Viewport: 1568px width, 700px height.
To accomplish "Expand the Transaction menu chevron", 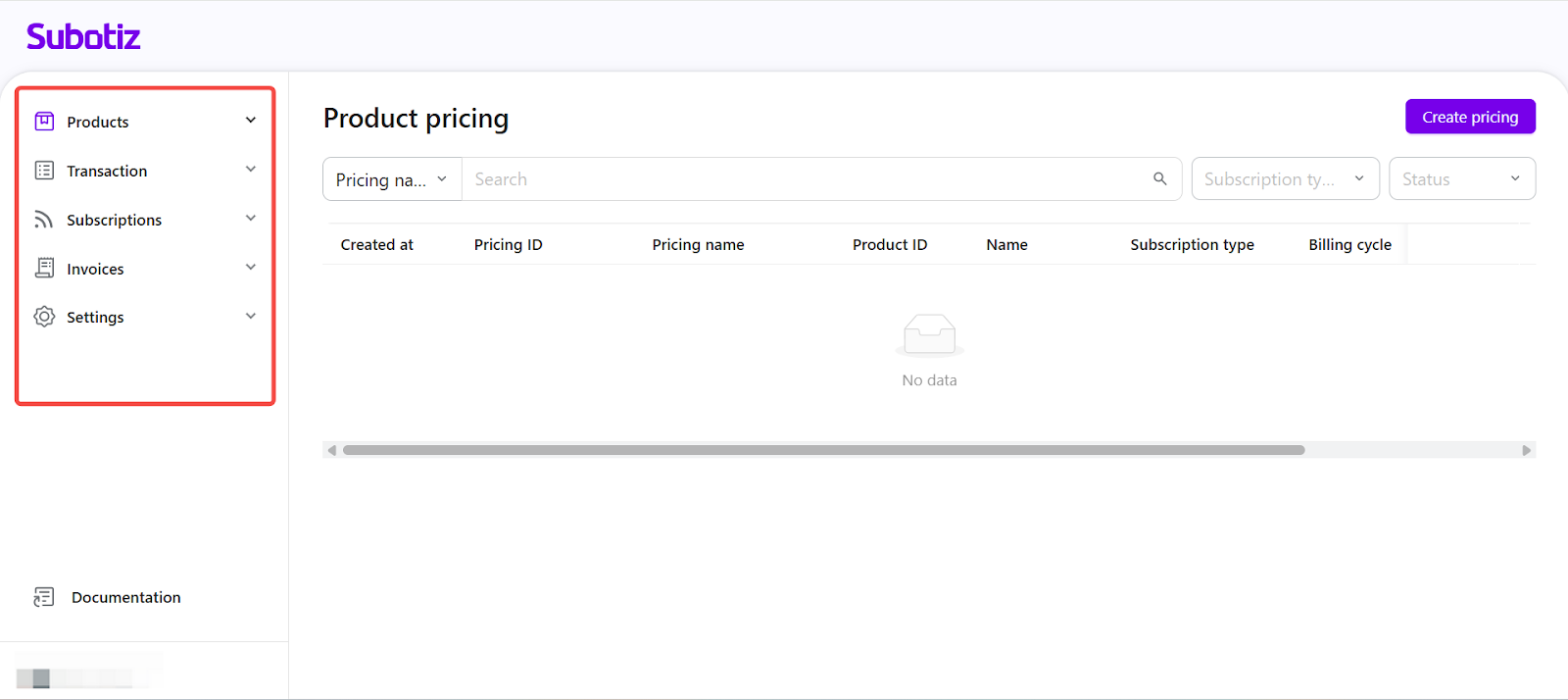I will click(x=251, y=170).
